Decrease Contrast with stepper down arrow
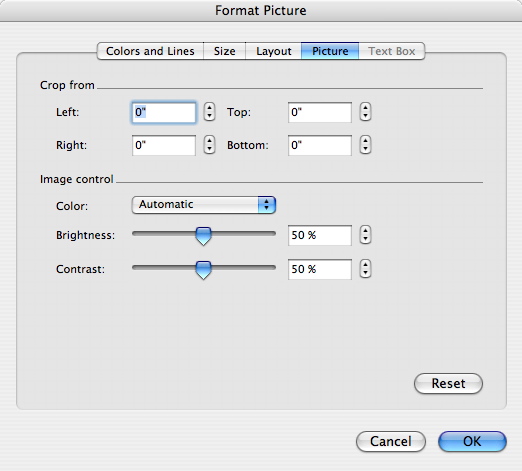Image resolution: width=522 pixels, height=471 pixels. click(x=365, y=273)
